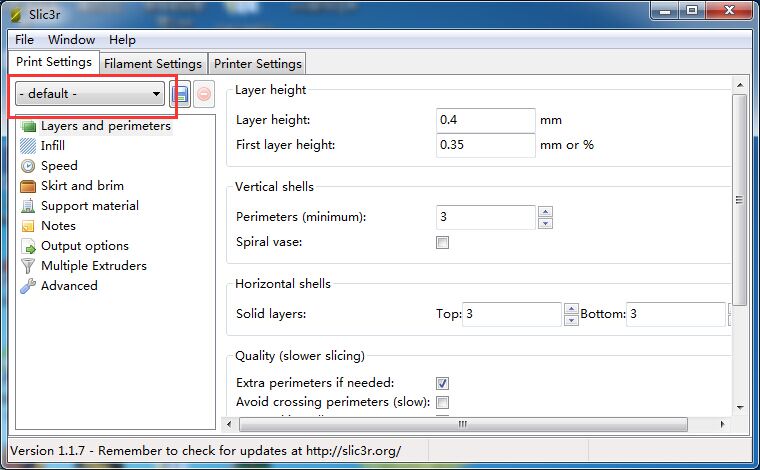
Task: Go to Support material settings
Action: pos(90,206)
